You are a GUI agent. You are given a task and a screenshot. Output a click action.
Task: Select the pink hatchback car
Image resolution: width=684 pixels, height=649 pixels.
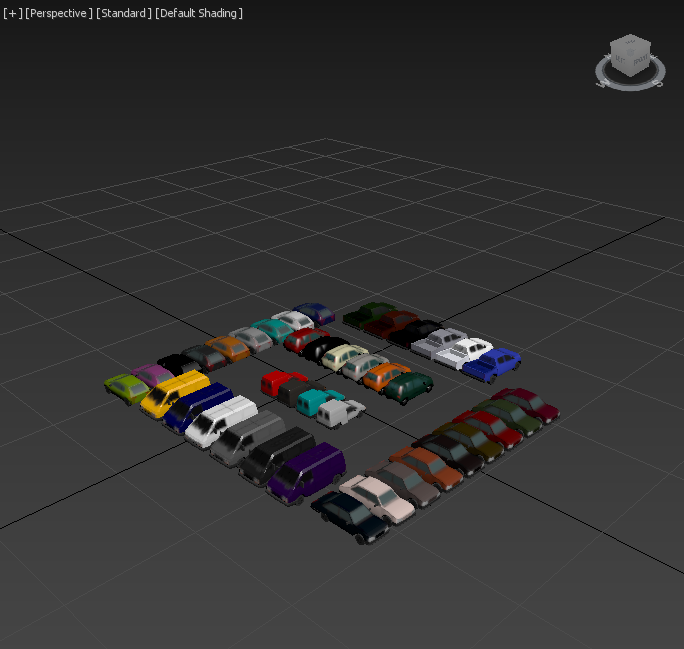coord(153,375)
